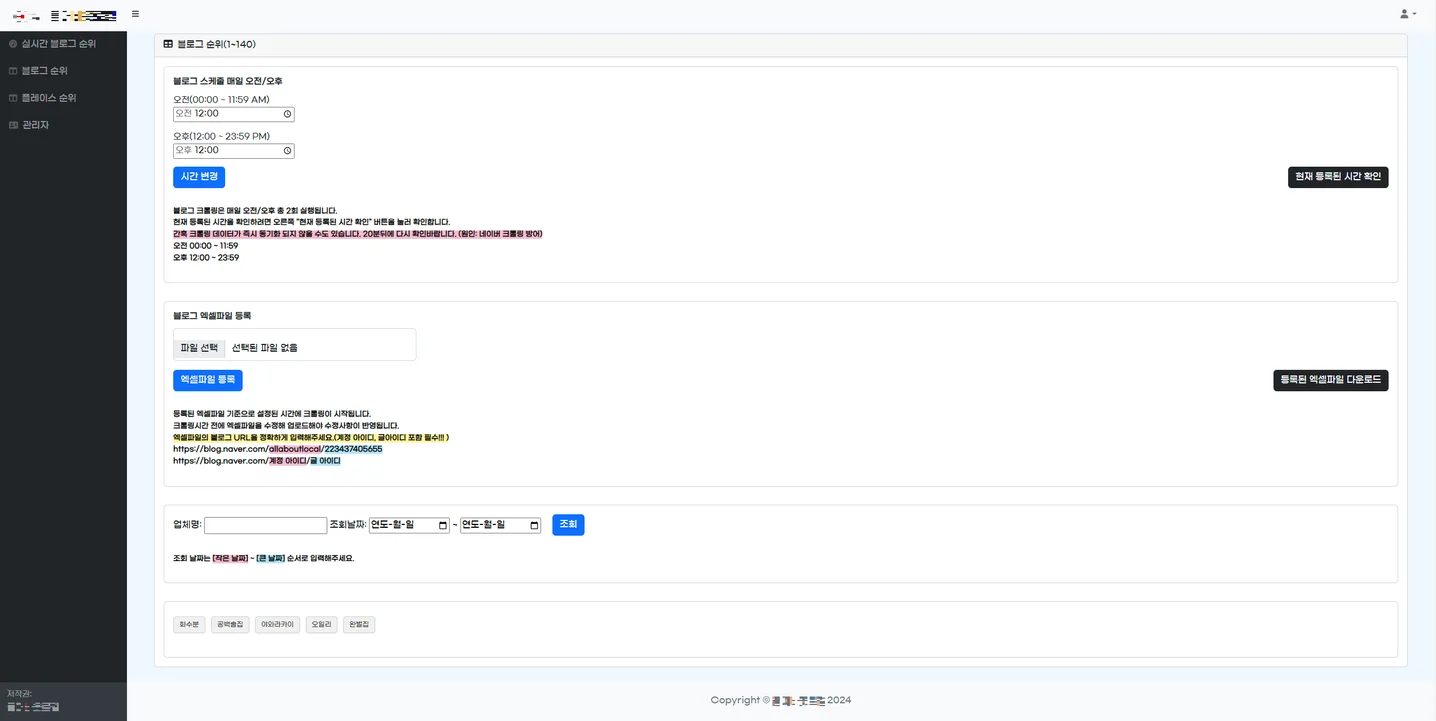Click the 오전 time input field
This screenshot has width=1436, height=721.
(x=233, y=114)
